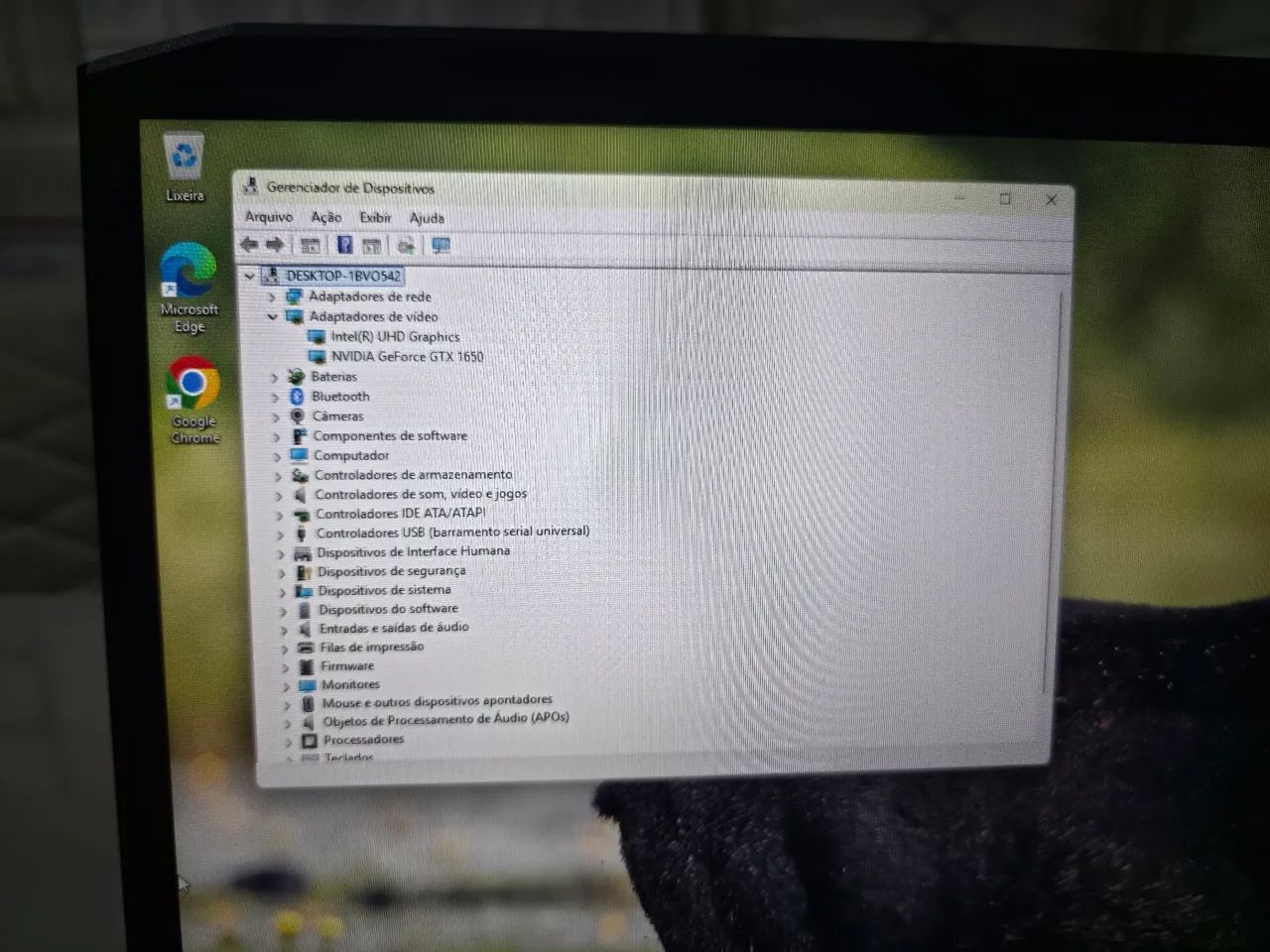Open the Microsoft Edge desktop shortcut
The height and width of the screenshot is (952, 1270).
pos(189,289)
